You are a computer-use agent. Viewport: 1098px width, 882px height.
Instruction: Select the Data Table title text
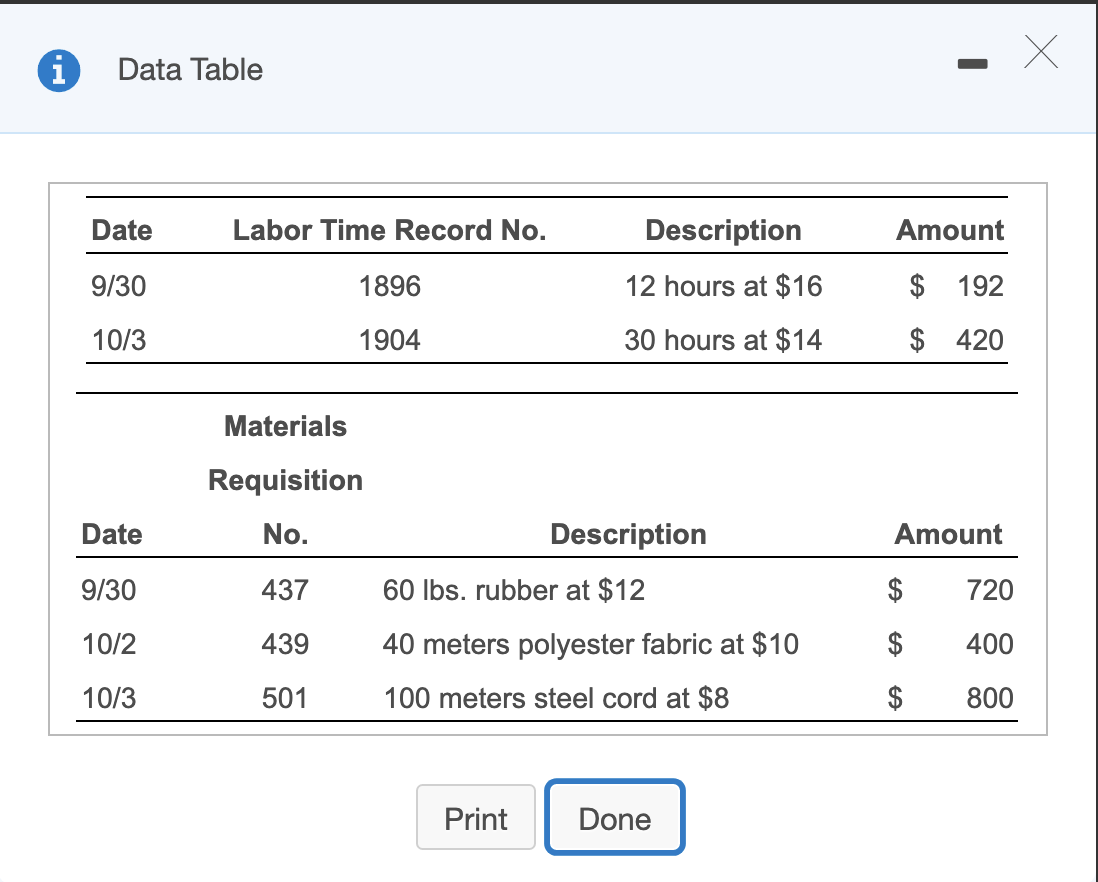[190, 70]
